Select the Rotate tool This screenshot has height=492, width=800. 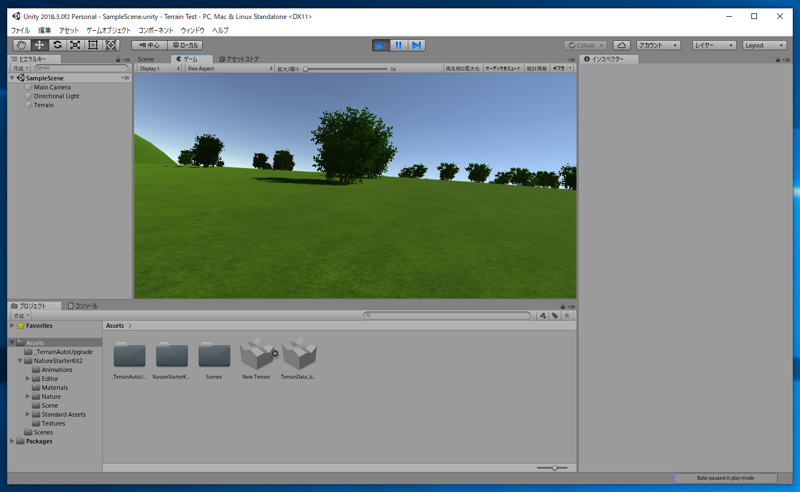57,45
